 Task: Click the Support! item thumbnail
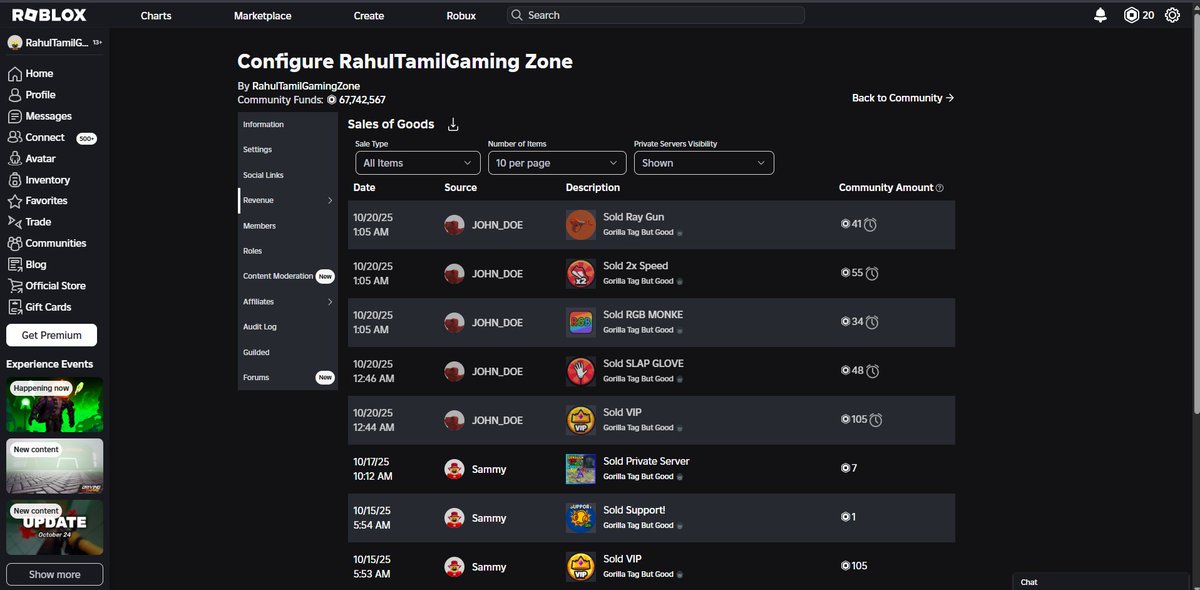point(580,518)
